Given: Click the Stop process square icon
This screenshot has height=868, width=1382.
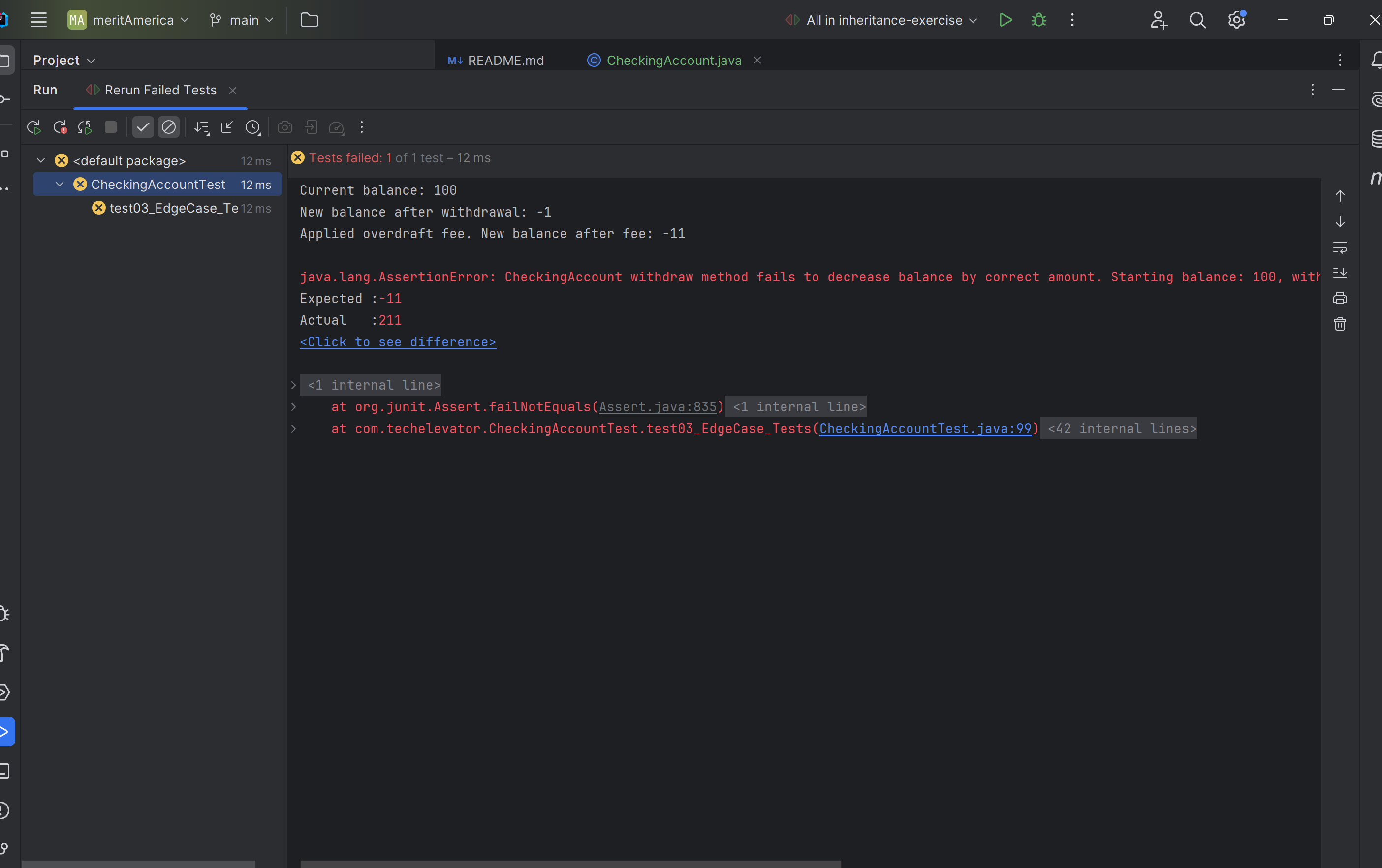Looking at the screenshot, I should pyautogui.click(x=111, y=127).
